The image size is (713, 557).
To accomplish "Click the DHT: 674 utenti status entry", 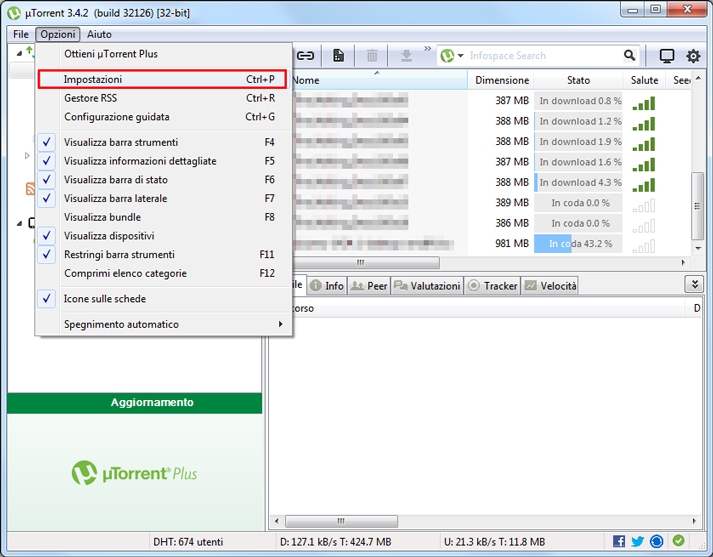I will [x=188, y=542].
